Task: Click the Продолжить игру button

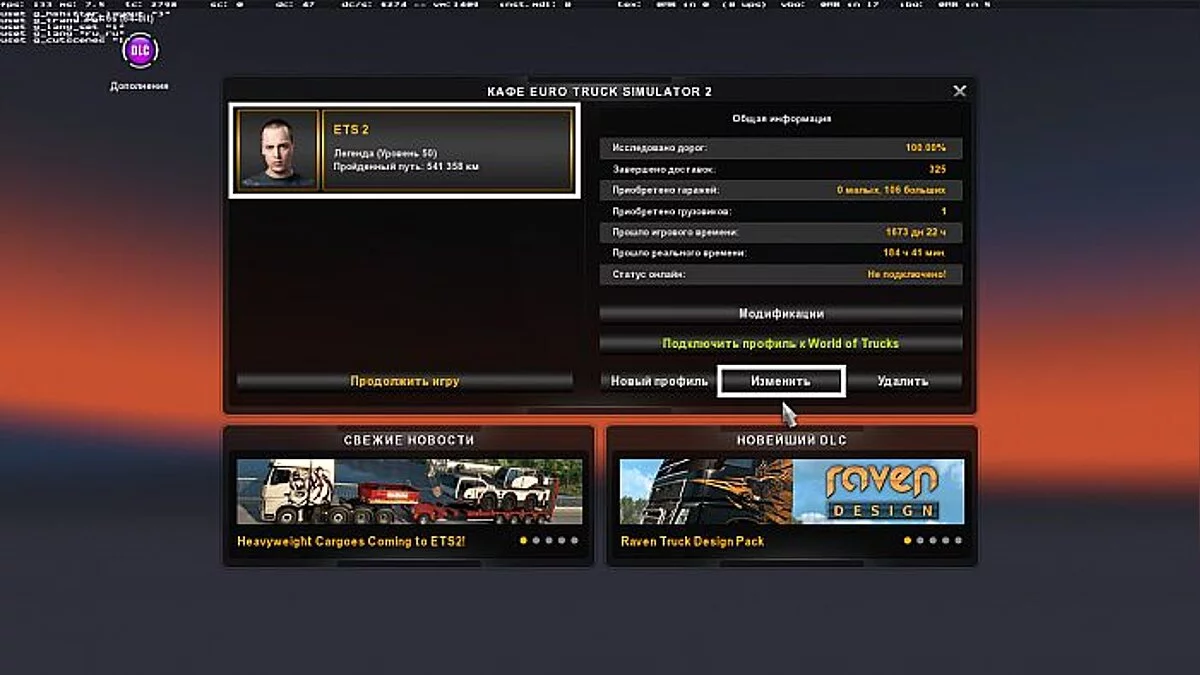Action: 405,380
